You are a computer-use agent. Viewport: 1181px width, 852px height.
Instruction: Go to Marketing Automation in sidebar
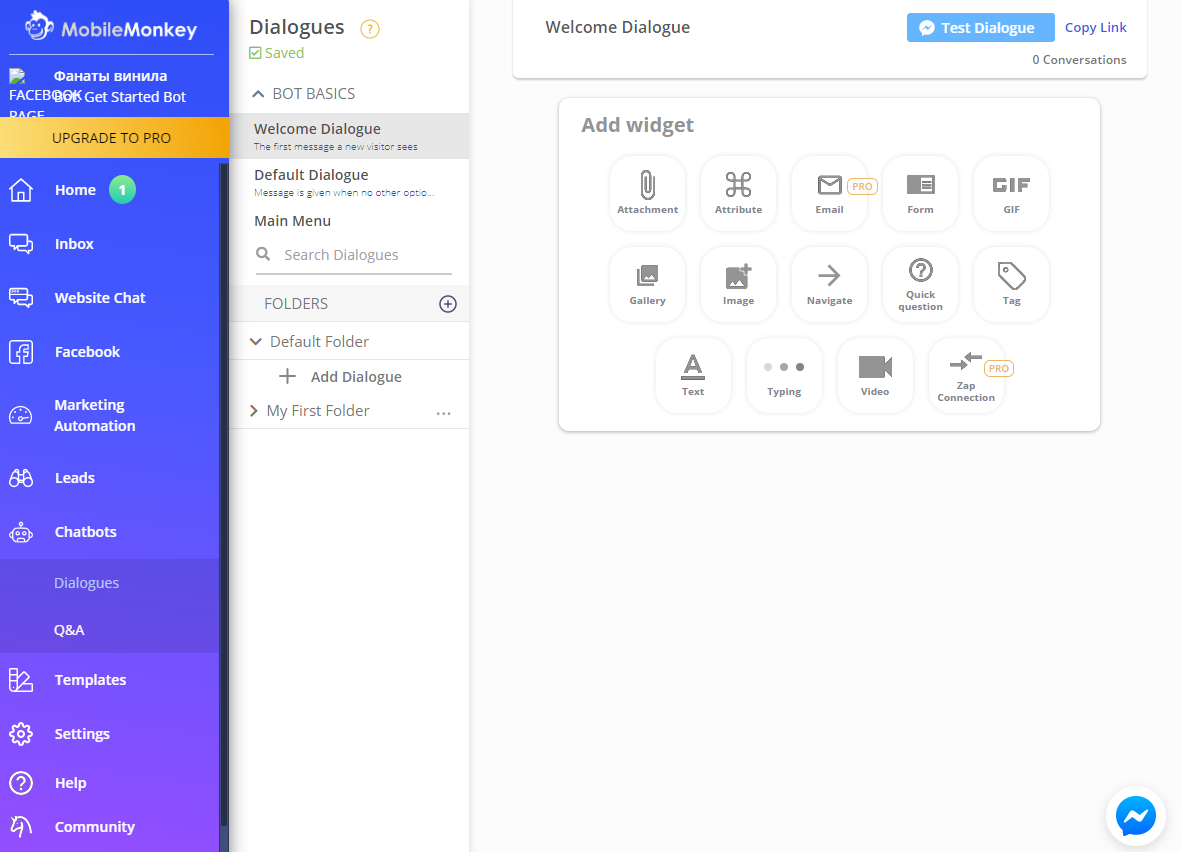tap(94, 416)
